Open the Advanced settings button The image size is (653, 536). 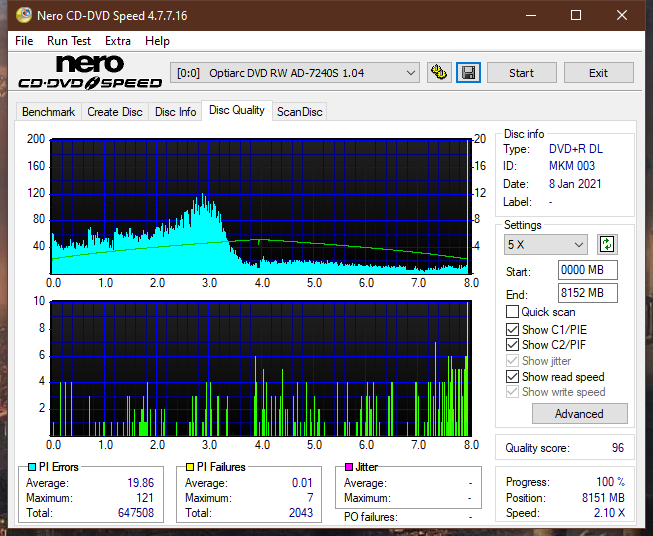(x=579, y=414)
